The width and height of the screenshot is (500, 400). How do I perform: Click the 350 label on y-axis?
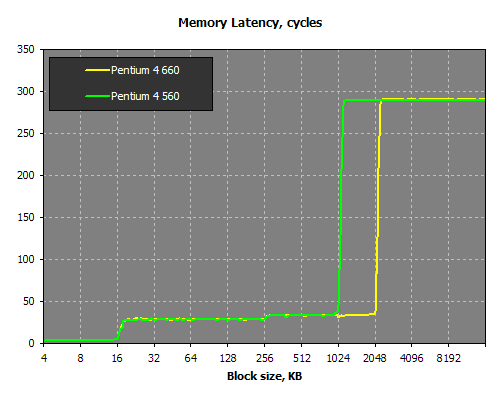[26, 49]
